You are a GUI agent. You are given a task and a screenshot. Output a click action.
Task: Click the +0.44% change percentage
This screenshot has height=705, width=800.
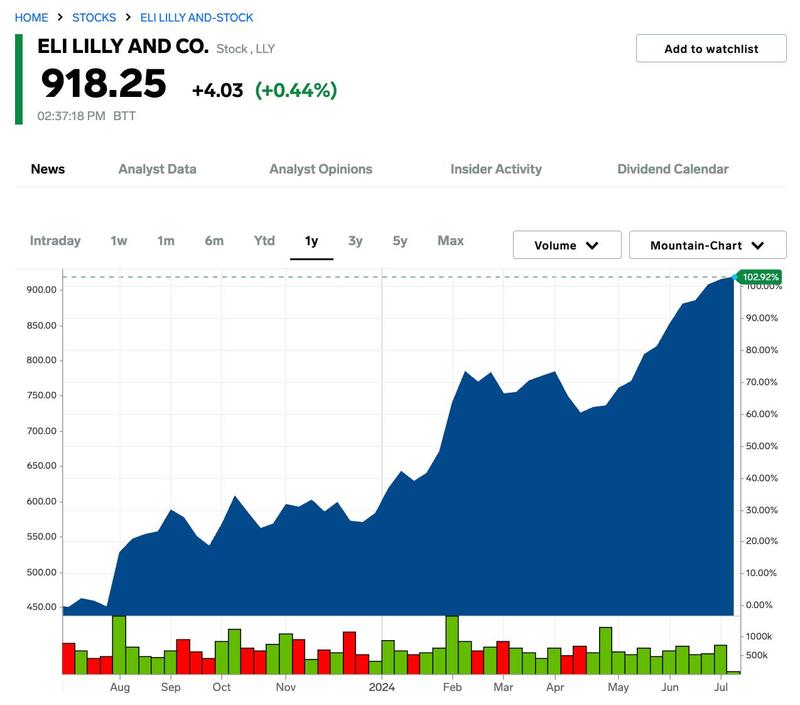pos(296,90)
